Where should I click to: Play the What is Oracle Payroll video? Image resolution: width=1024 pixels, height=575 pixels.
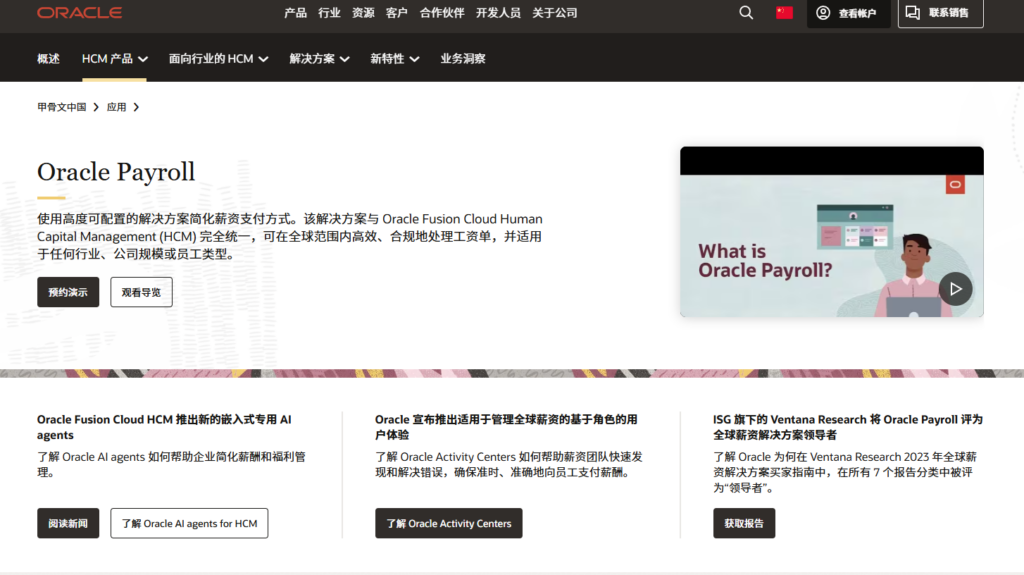pos(955,289)
